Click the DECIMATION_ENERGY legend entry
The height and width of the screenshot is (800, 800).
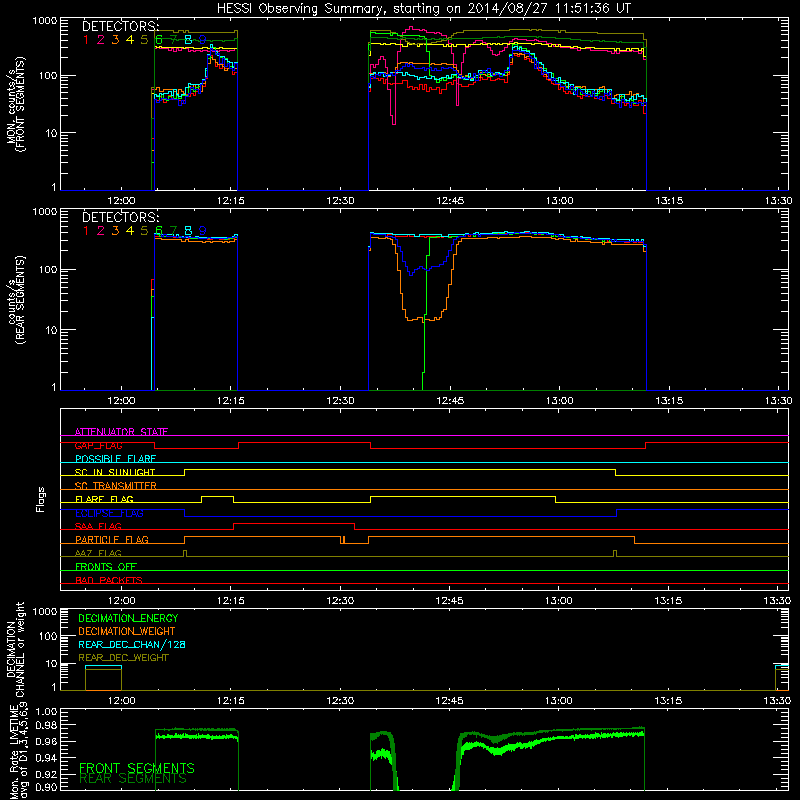pos(128,618)
